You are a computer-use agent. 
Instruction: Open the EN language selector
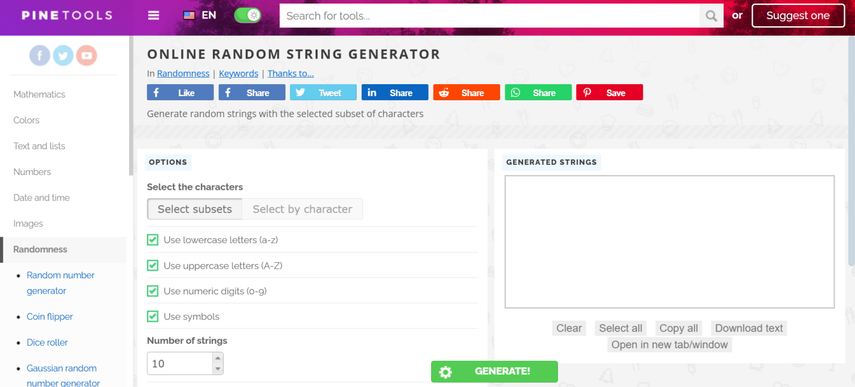click(200, 15)
